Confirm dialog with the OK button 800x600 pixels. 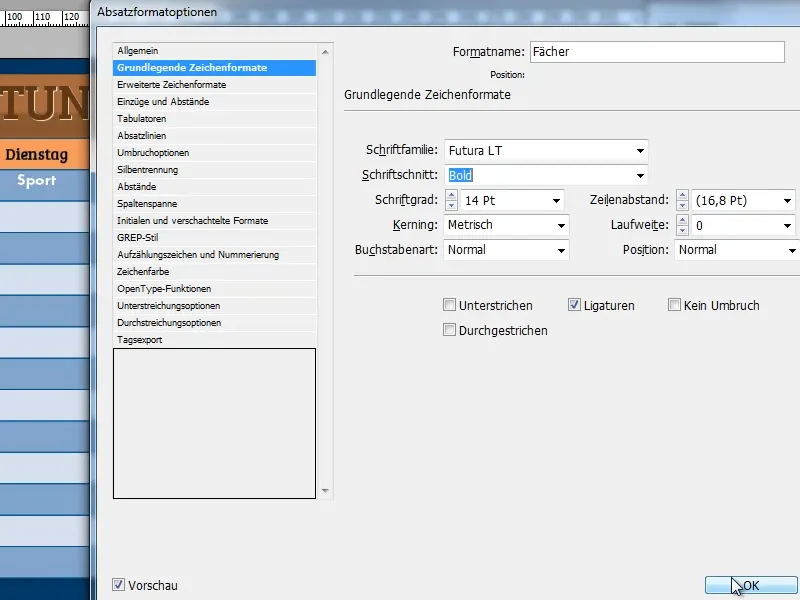[751, 585]
